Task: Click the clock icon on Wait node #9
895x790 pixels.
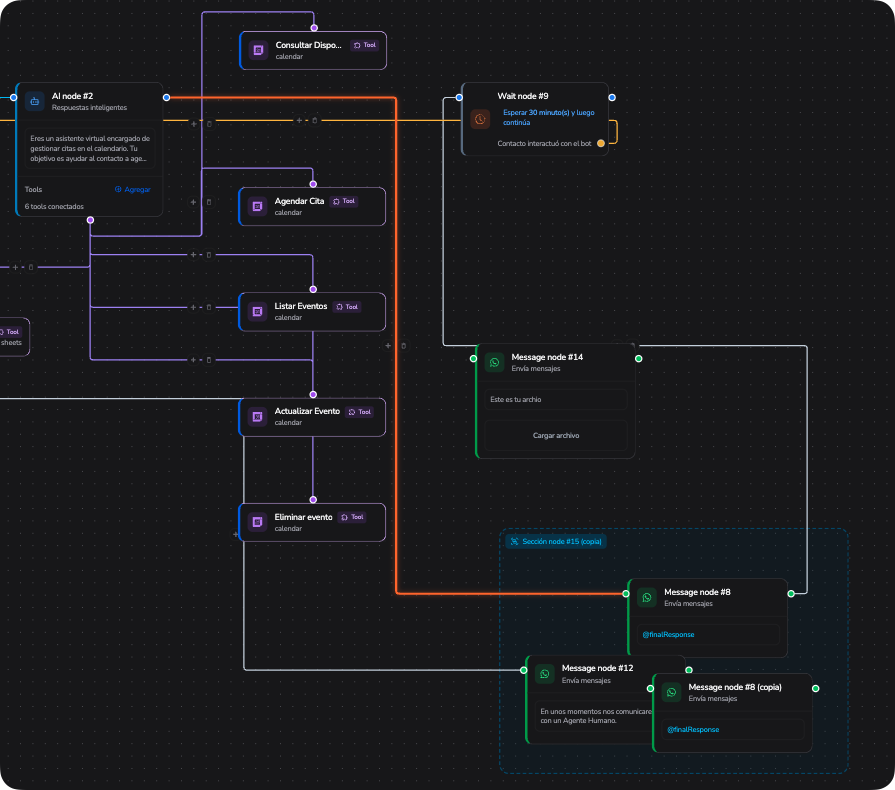Action: (x=480, y=119)
